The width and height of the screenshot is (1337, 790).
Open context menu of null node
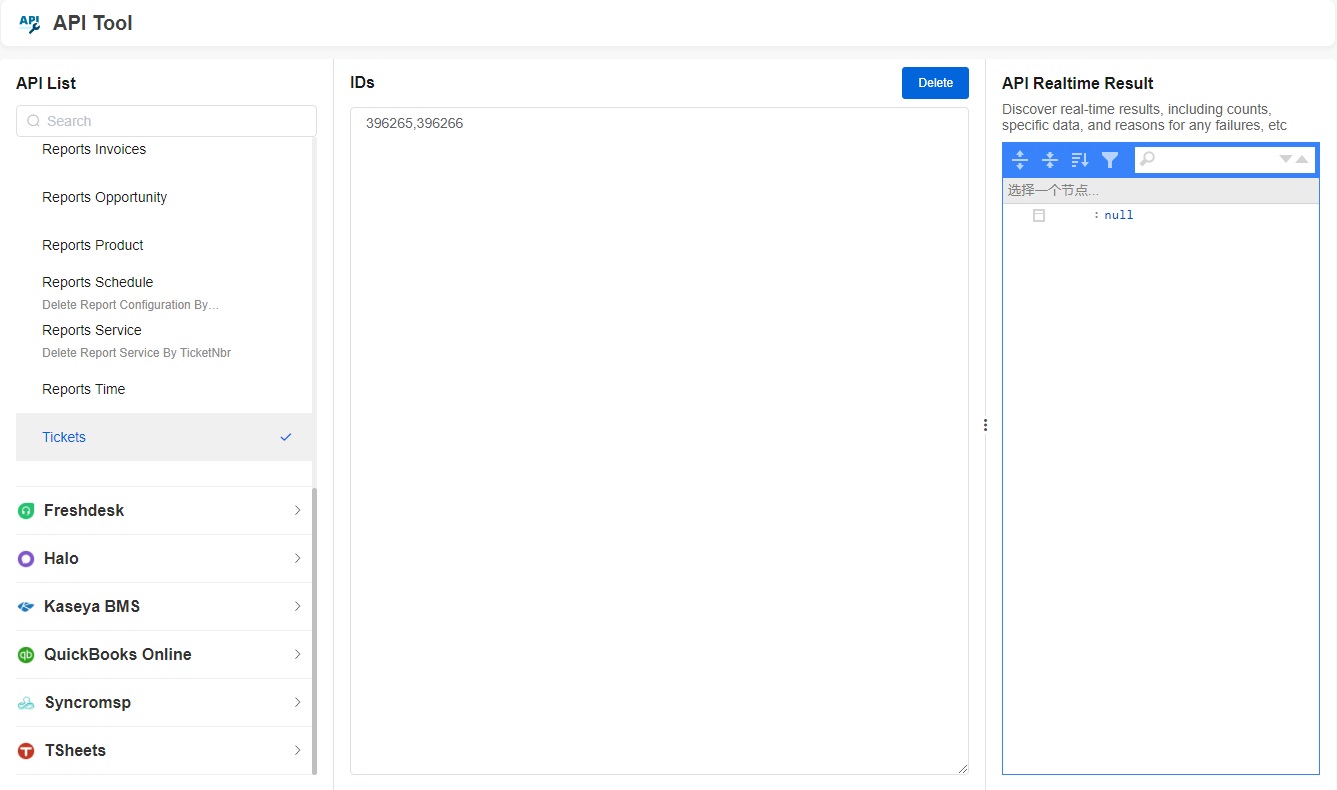[x=1039, y=216]
